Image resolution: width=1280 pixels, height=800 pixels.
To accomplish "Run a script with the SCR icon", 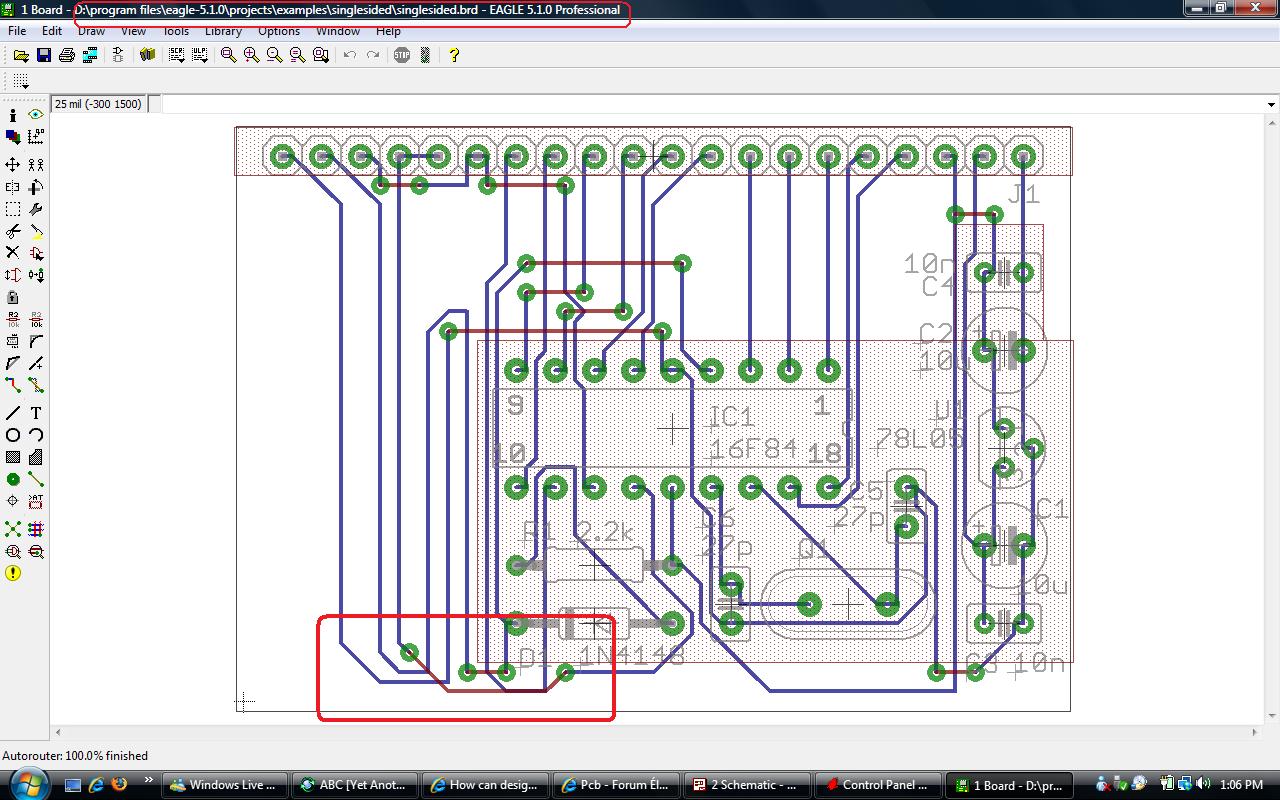I will pyautogui.click(x=177, y=55).
